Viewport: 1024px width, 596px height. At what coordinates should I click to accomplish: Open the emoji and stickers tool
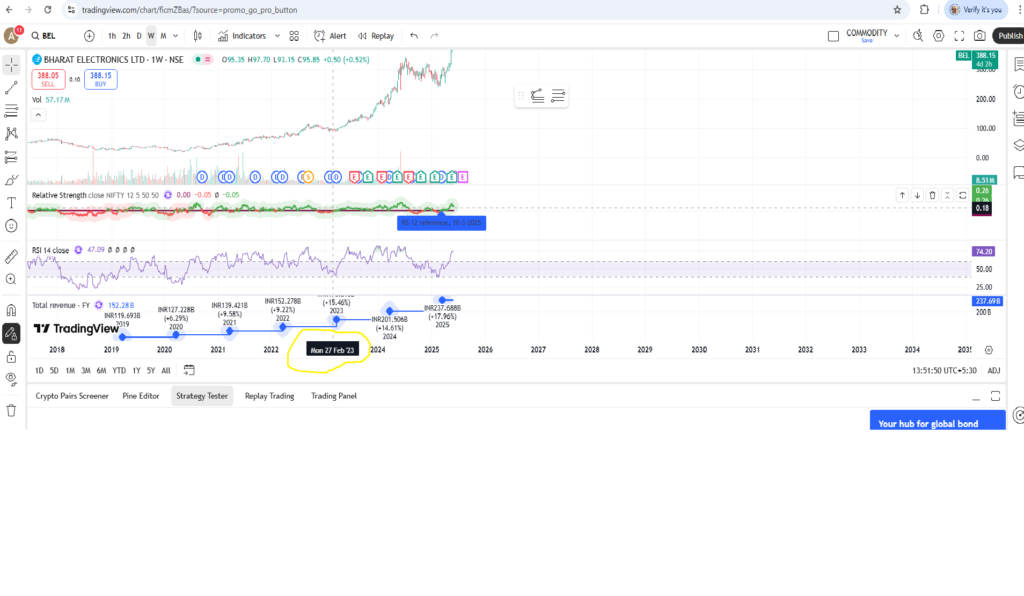point(11,226)
